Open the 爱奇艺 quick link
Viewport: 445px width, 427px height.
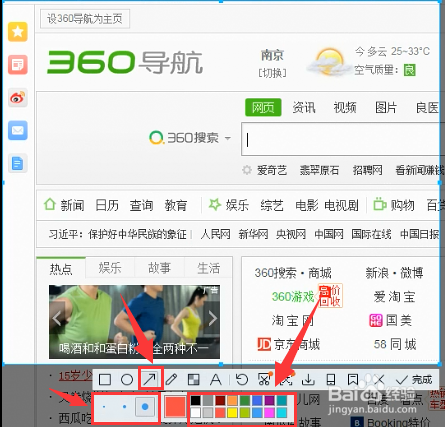pos(272,170)
